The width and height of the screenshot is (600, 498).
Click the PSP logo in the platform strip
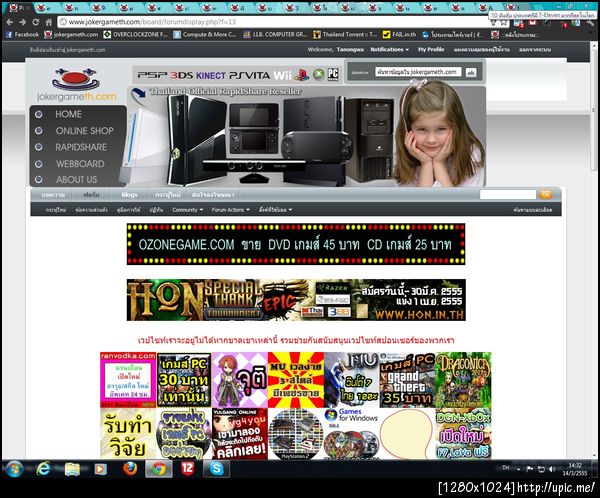[152, 75]
